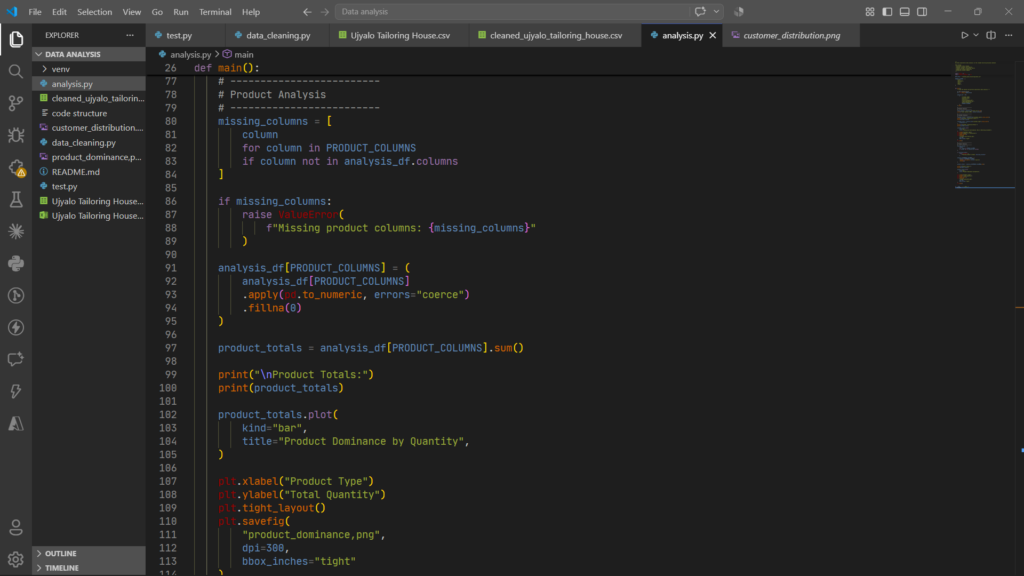Open README.md in Explorer
Image resolution: width=1024 pixels, height=576 pixels.
click(89, 172)
